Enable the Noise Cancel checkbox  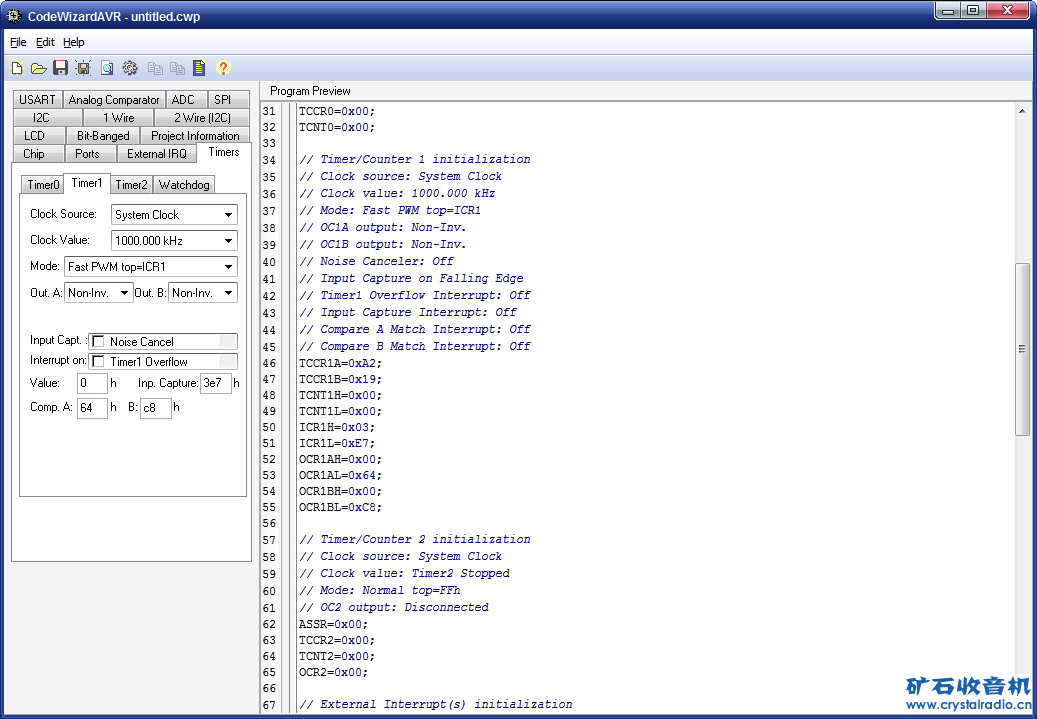98,342
